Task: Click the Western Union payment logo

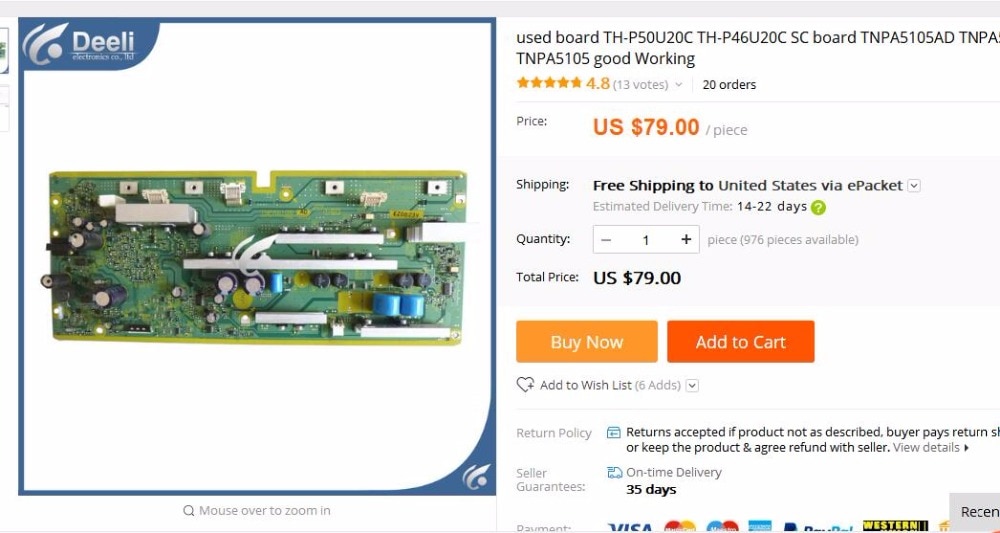Action: pyautogui.click(x=895, y=527)
